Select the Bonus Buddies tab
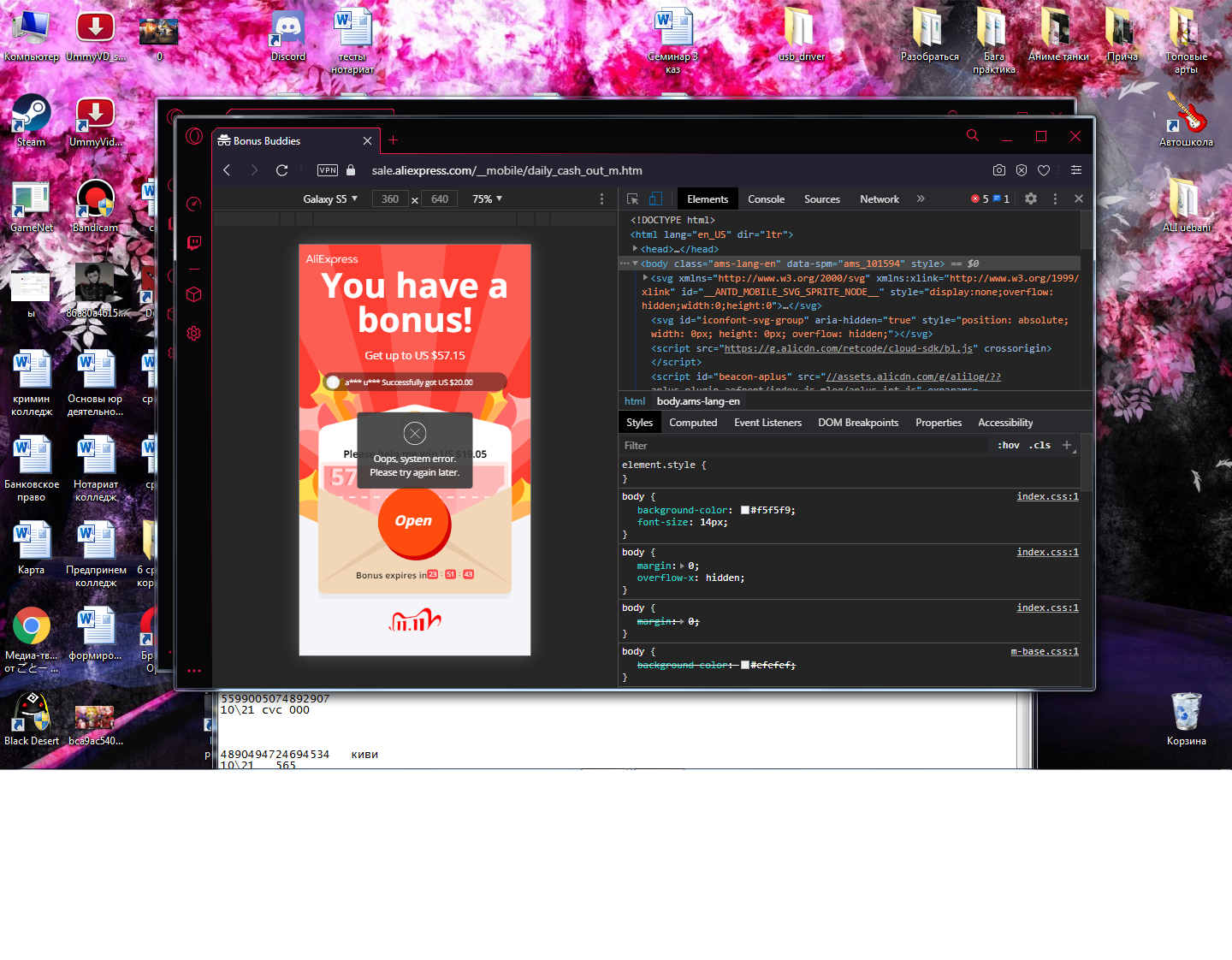Image resolution: width=1232 pixels, height=960 pixels. (296, 140)
